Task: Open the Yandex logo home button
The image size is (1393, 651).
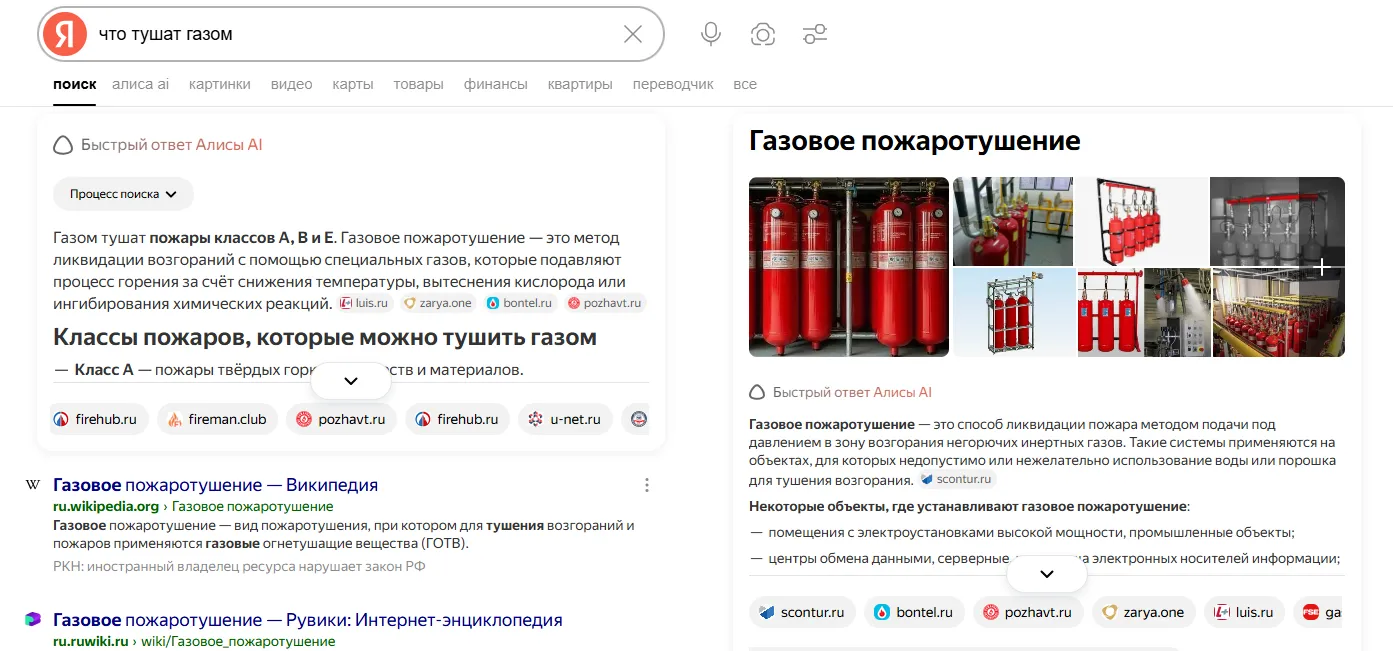Action: click(x=64, y=34)
